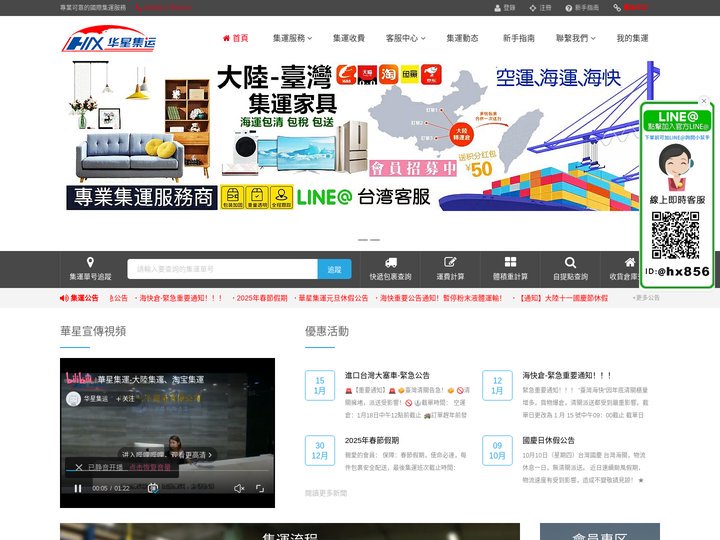Image resolution: width=720 pixels, height=540 pixels.
Task: Toggle video fullscreen mode
Action: (260, 488)
